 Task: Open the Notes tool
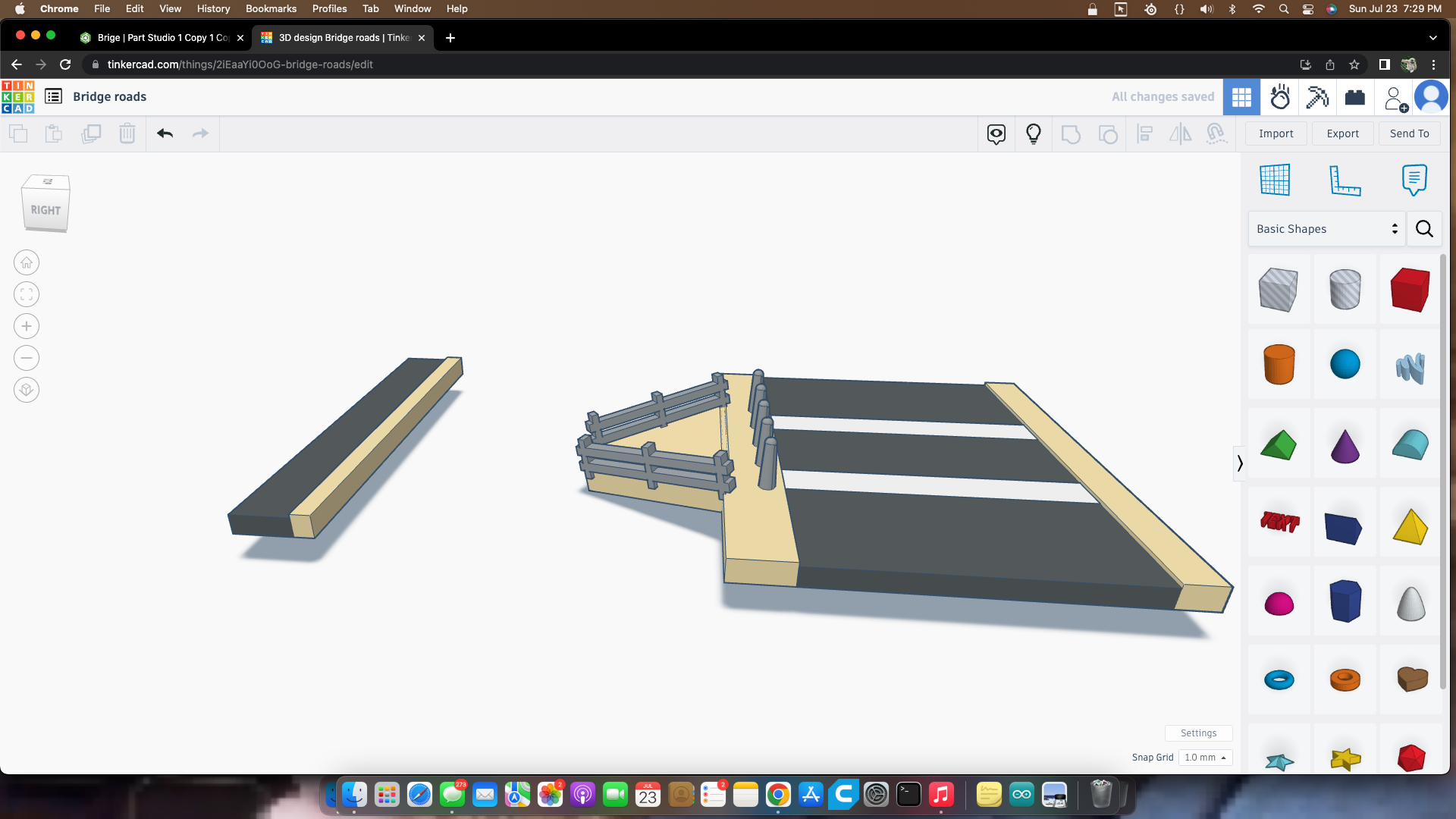[x=1414, y=180]
